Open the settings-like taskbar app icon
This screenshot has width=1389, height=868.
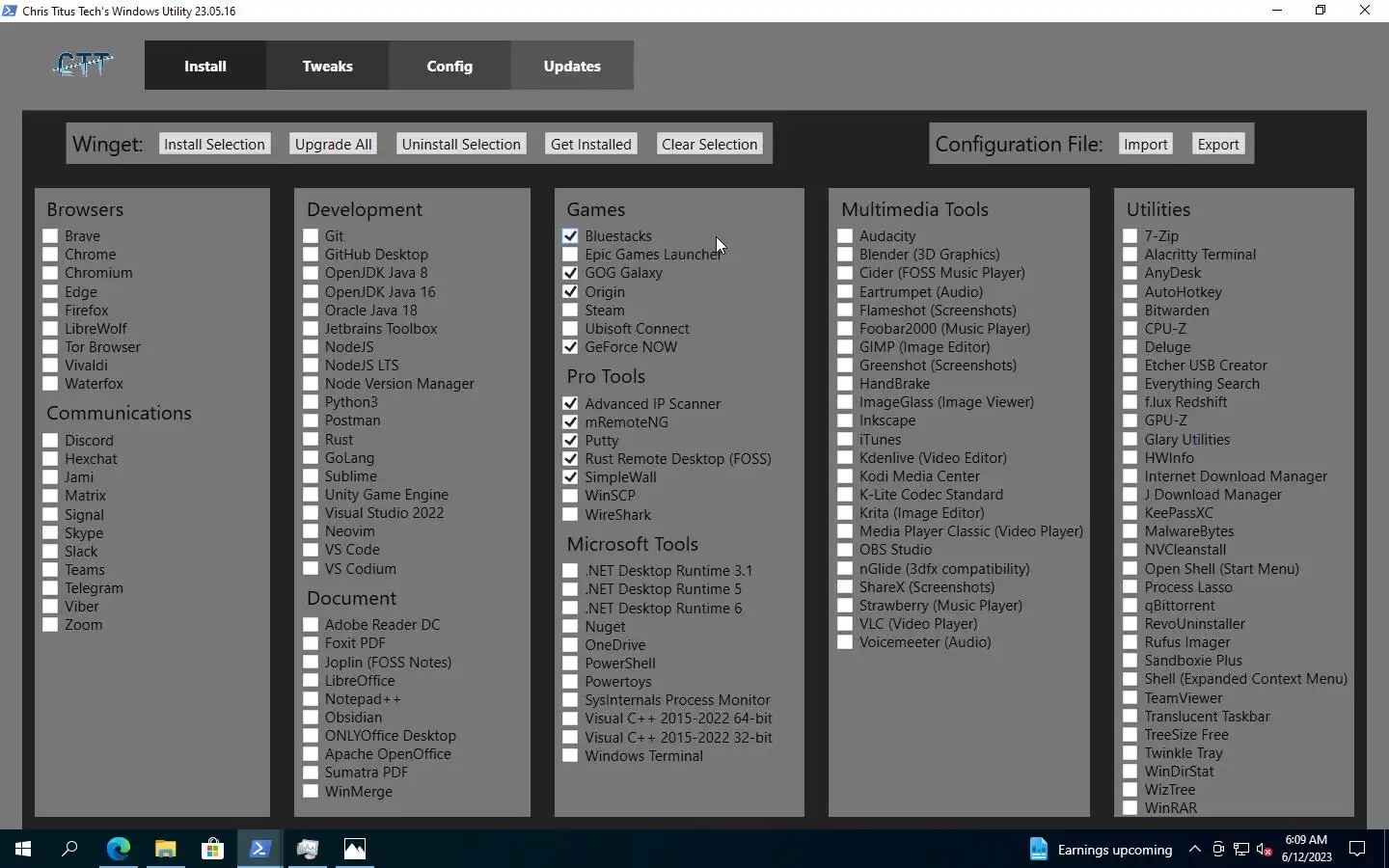[307, 849]
